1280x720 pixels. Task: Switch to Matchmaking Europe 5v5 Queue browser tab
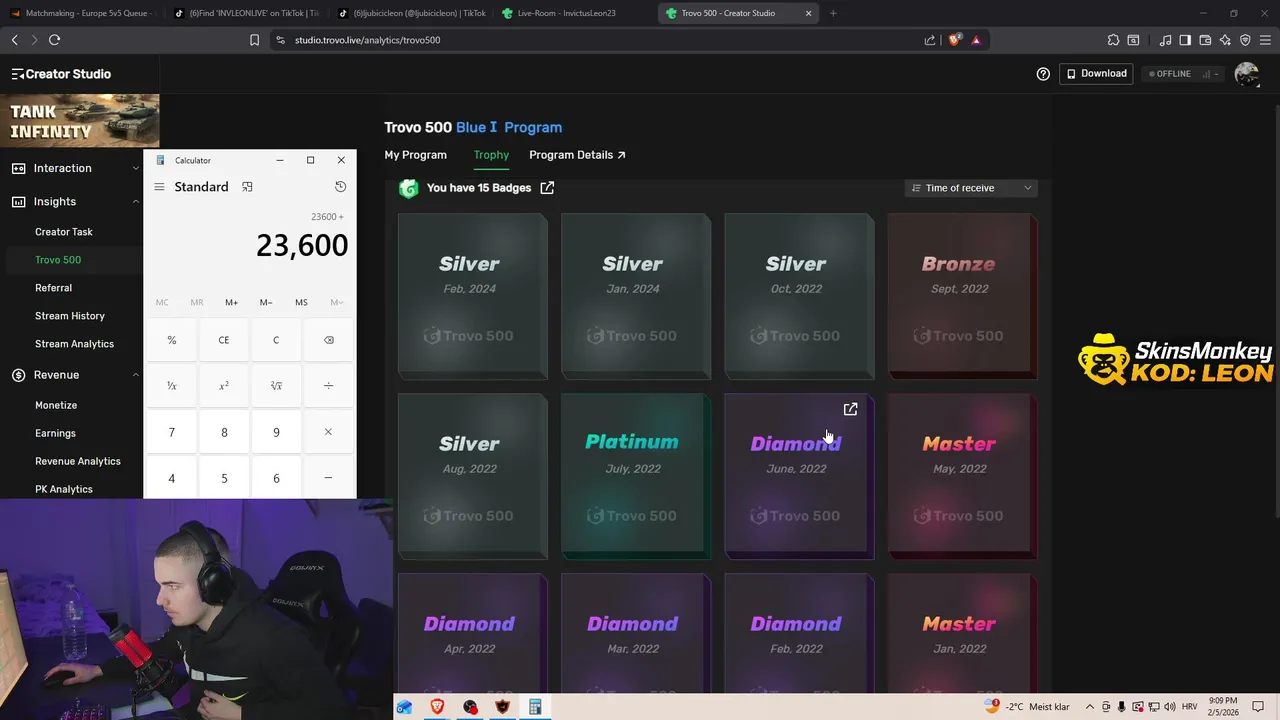click(x=80, y=13)
